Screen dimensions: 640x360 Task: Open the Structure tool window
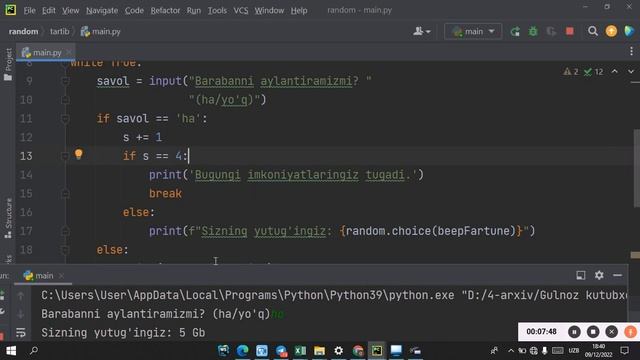8,218
